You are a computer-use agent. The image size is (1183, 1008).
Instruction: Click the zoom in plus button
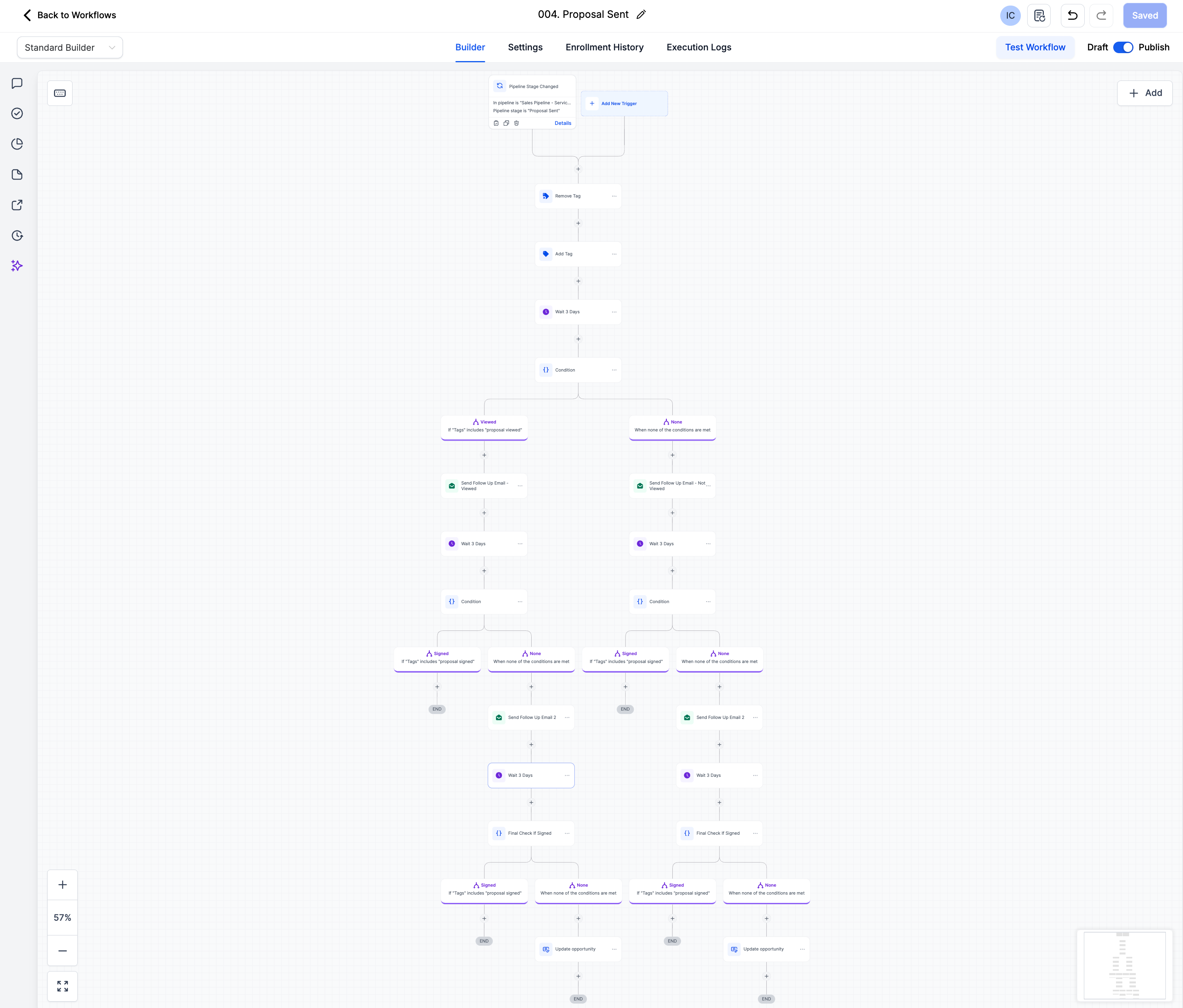coord(63,885)
